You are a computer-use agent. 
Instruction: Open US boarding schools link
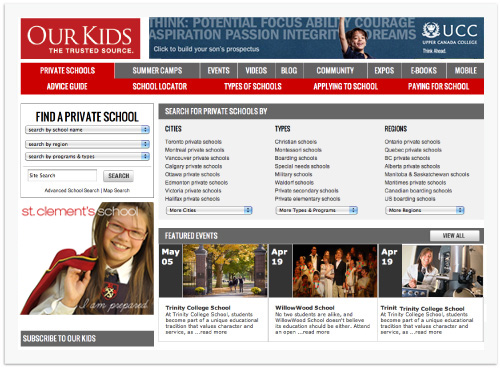[410, 199]
